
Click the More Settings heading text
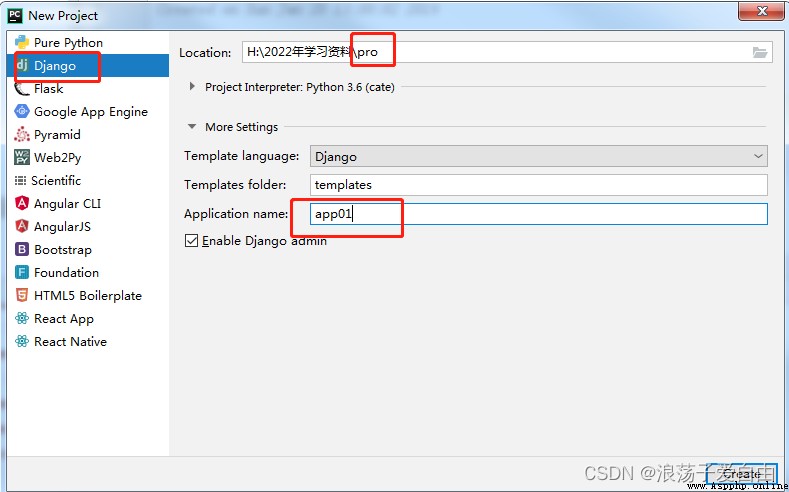point(242,127)
